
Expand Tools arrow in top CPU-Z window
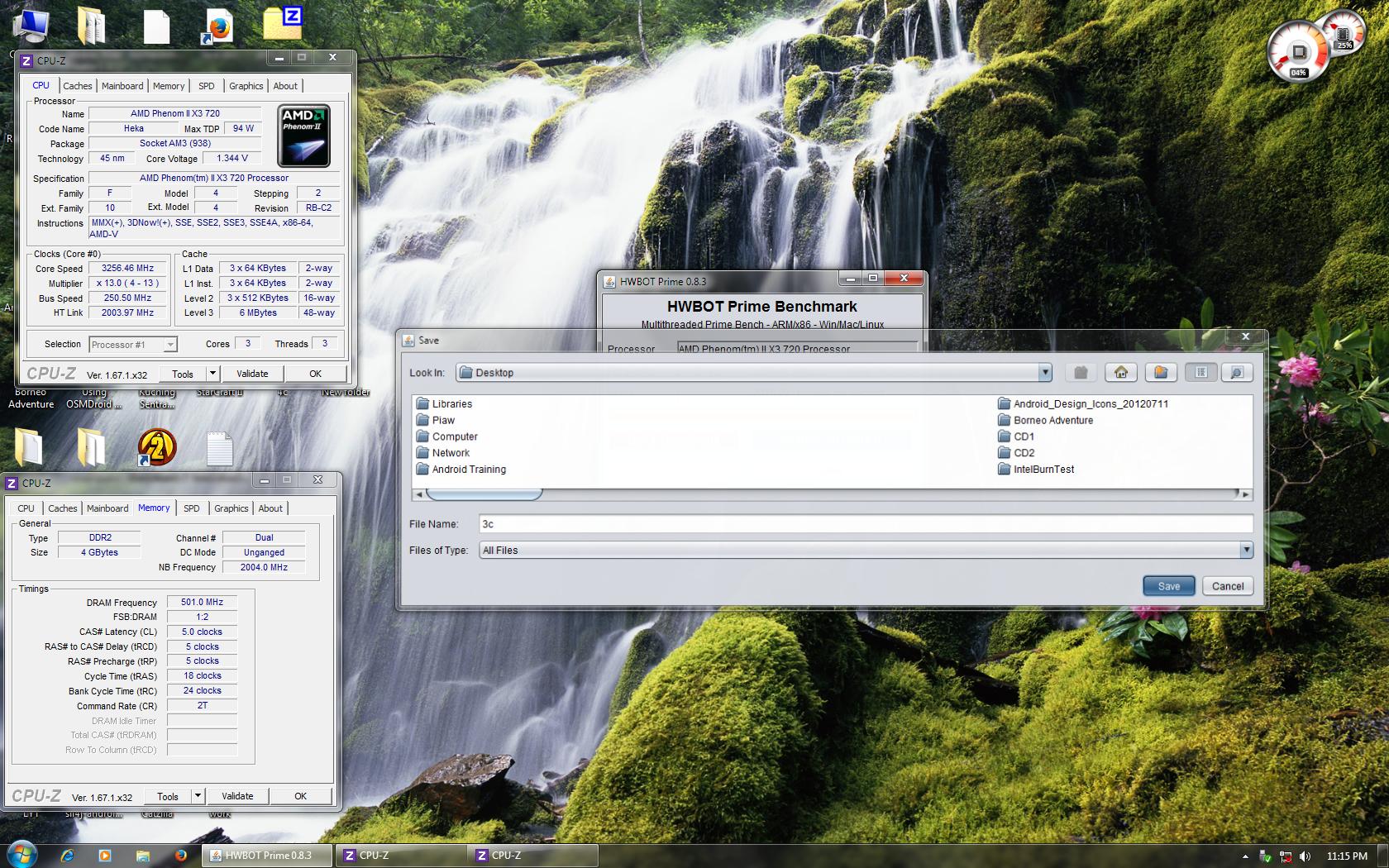(x=212, y=374)
